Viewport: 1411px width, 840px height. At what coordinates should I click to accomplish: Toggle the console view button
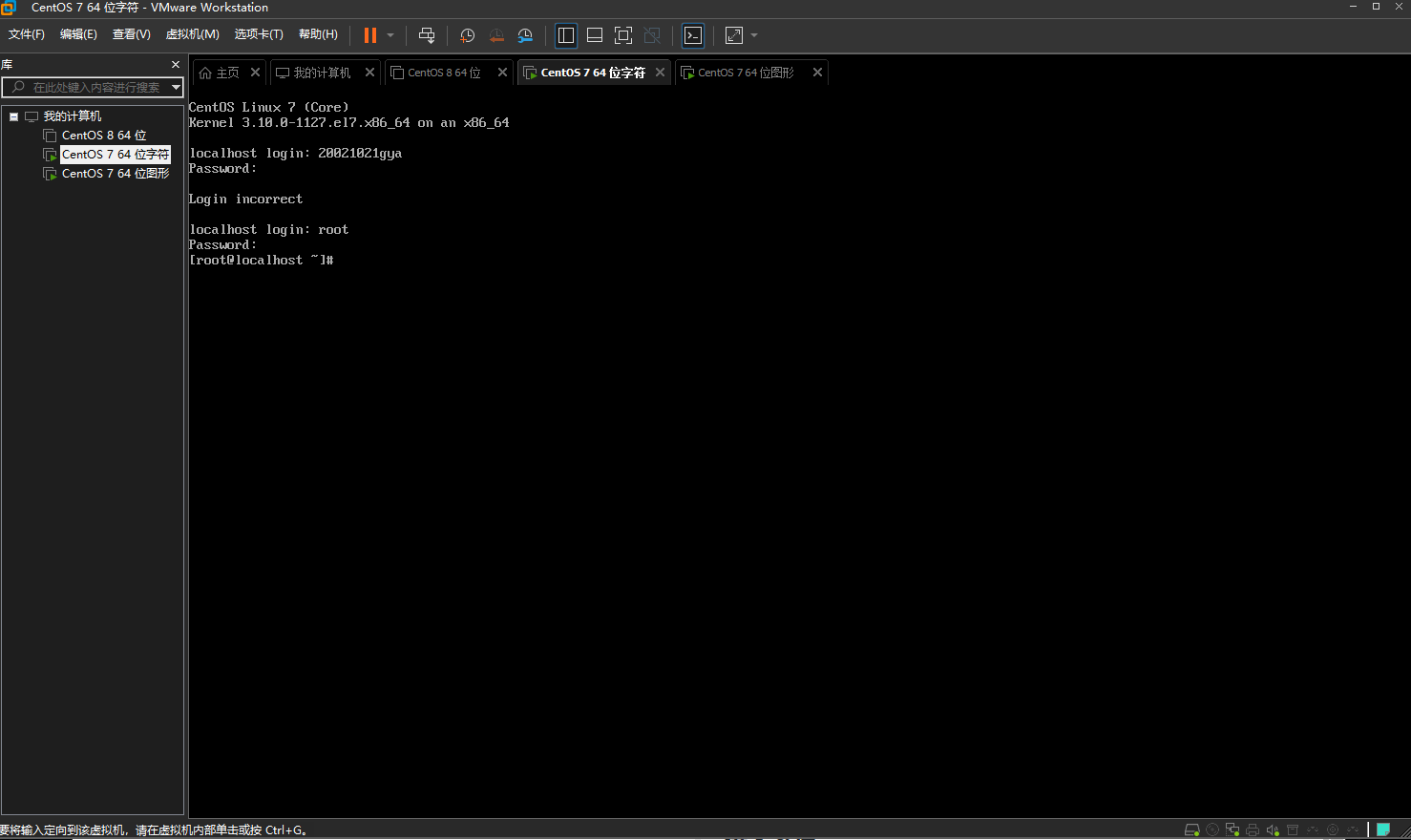click(693, 35)
